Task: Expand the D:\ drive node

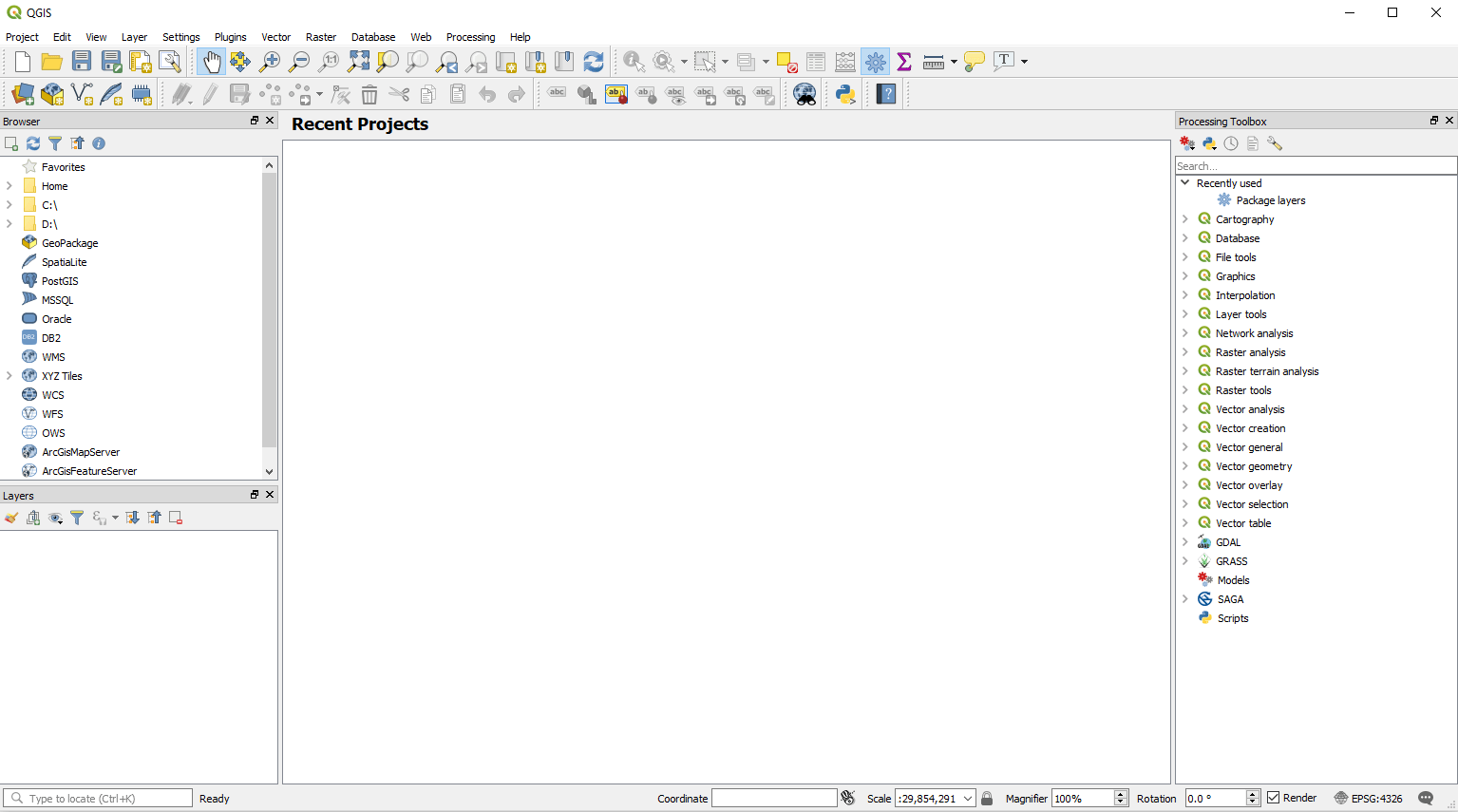Action: 9,224
